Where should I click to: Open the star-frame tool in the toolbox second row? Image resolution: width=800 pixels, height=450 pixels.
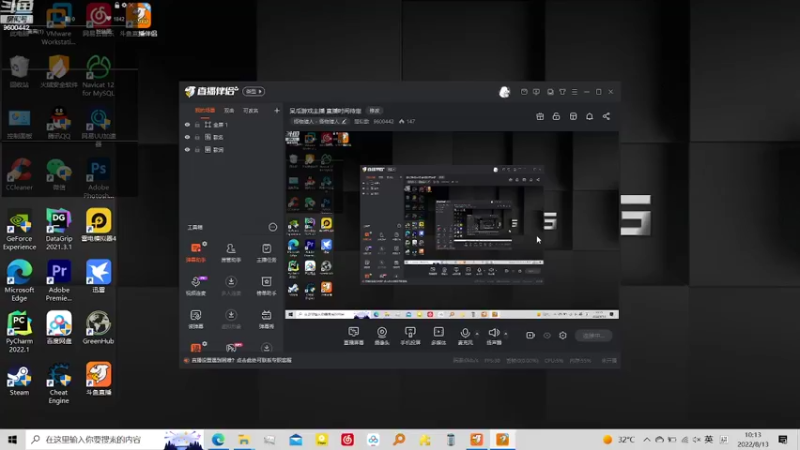pos(266,285)
